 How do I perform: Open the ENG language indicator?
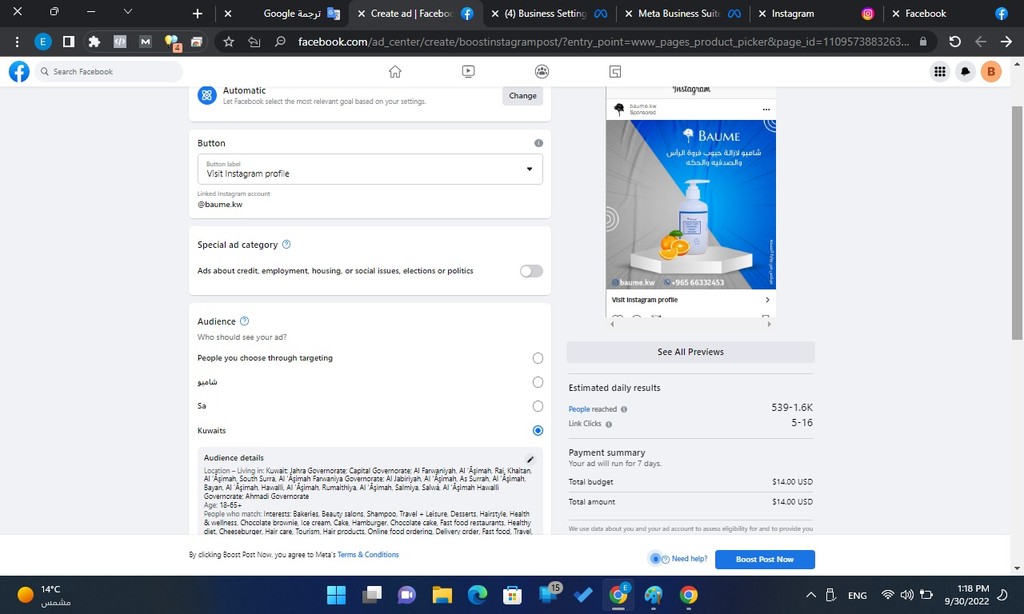tap(857, 595)
